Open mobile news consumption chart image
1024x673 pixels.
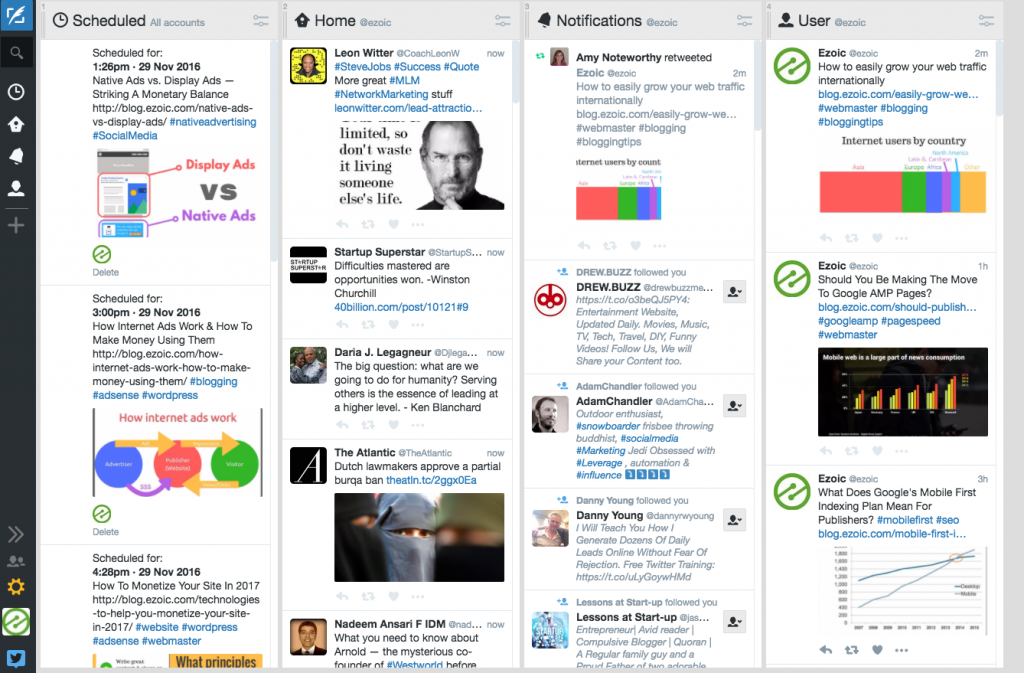pos(903,392)
